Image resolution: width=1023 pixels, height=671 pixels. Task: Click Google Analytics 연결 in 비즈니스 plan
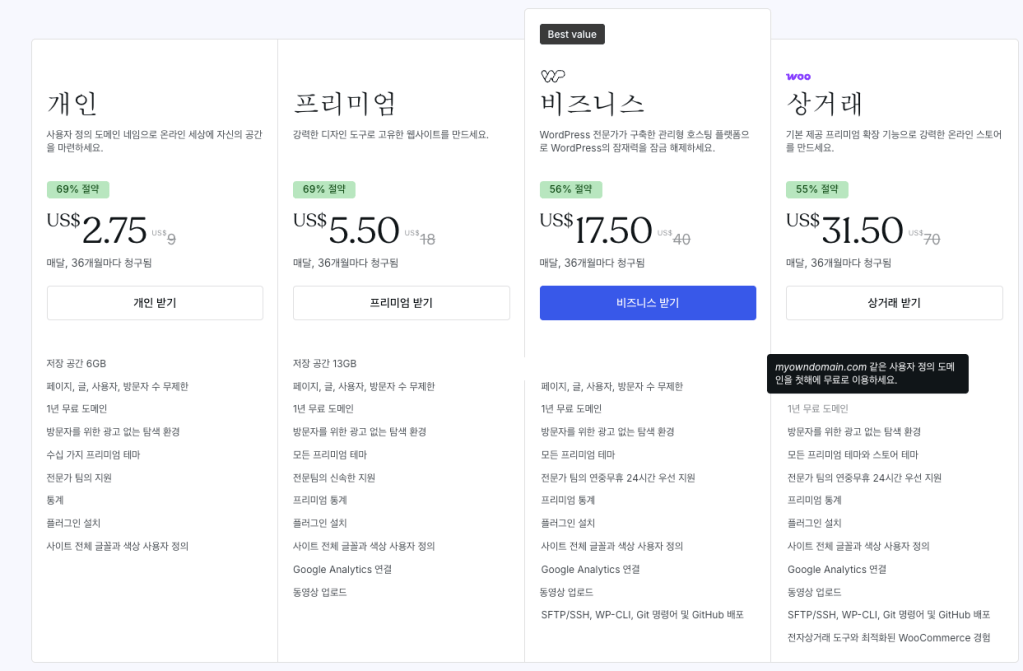coord(590,569)
